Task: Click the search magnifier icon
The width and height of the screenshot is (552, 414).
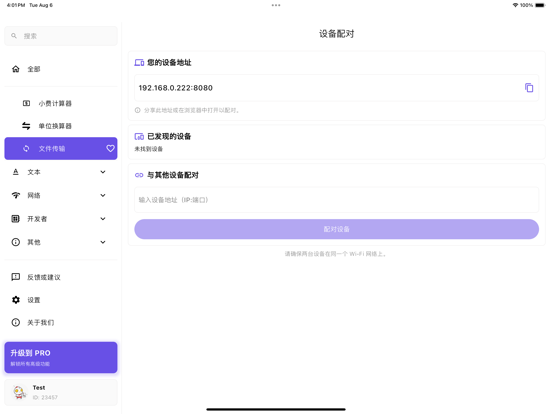Action: click(14, 36)
